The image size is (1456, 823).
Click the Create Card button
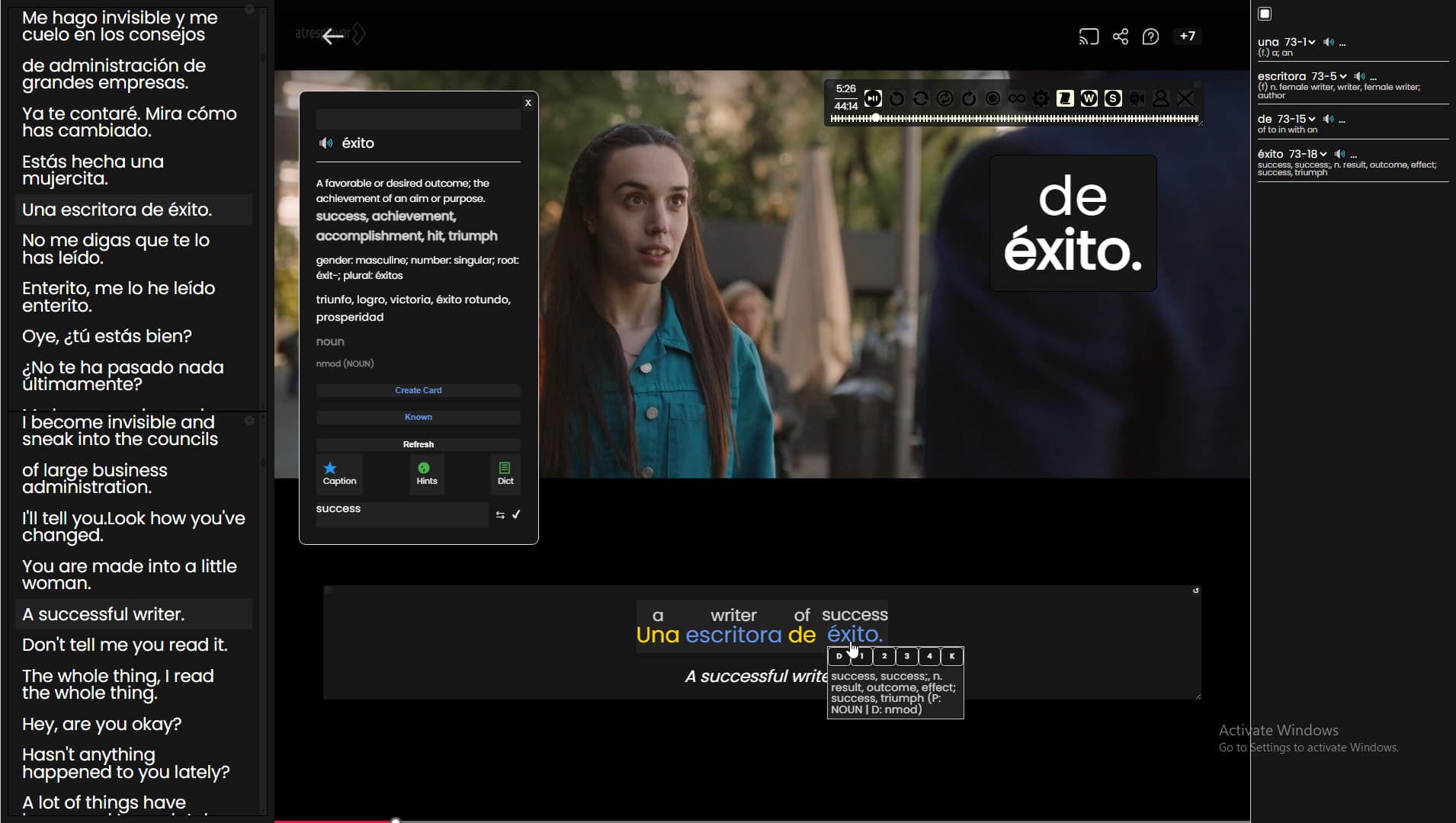(418, 390)
